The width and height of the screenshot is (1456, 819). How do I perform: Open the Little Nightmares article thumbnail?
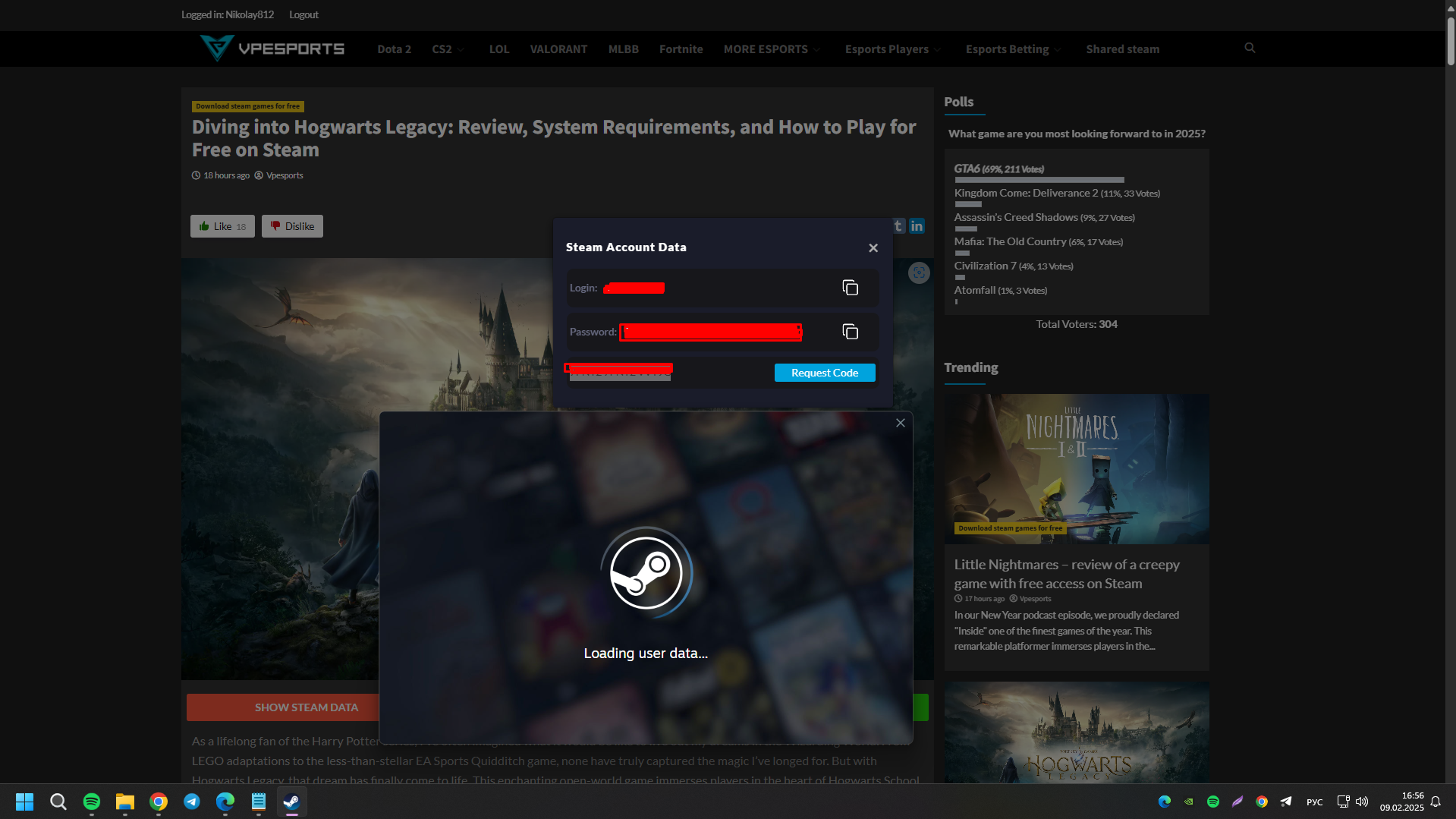point(1076,468)
